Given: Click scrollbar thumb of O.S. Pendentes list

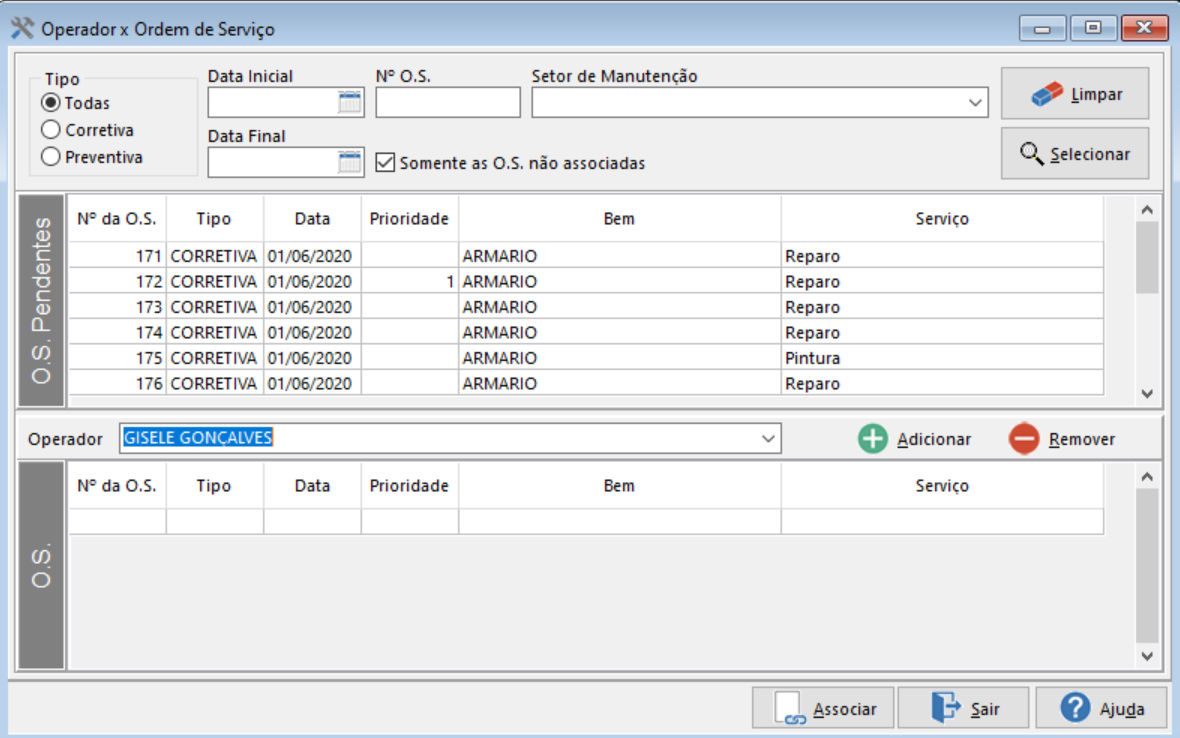Looking at the screenshot, I should 1147,258.
